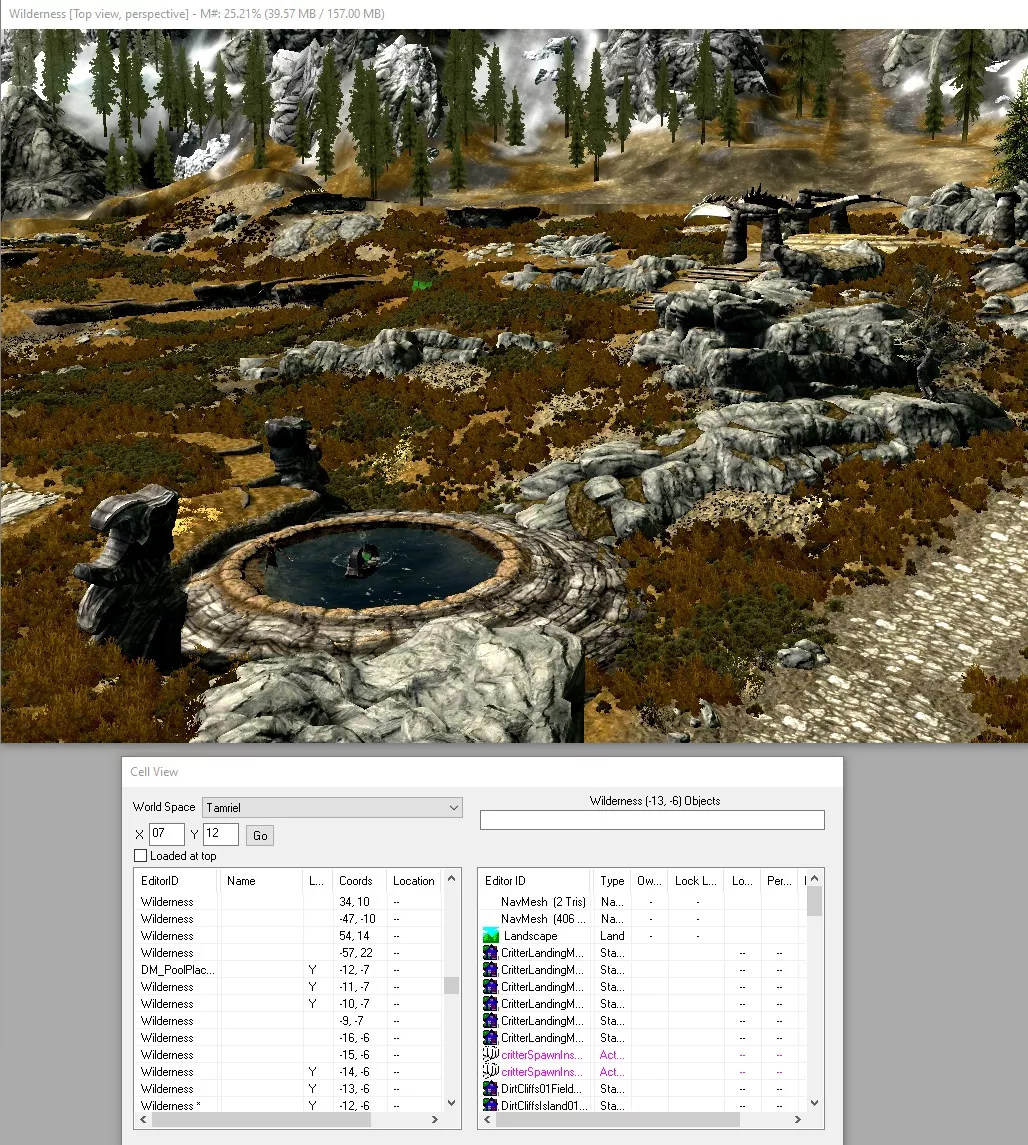Sort cell list by Coords column header
The width and height of the screenshot is (1028, 1145).
358,881
